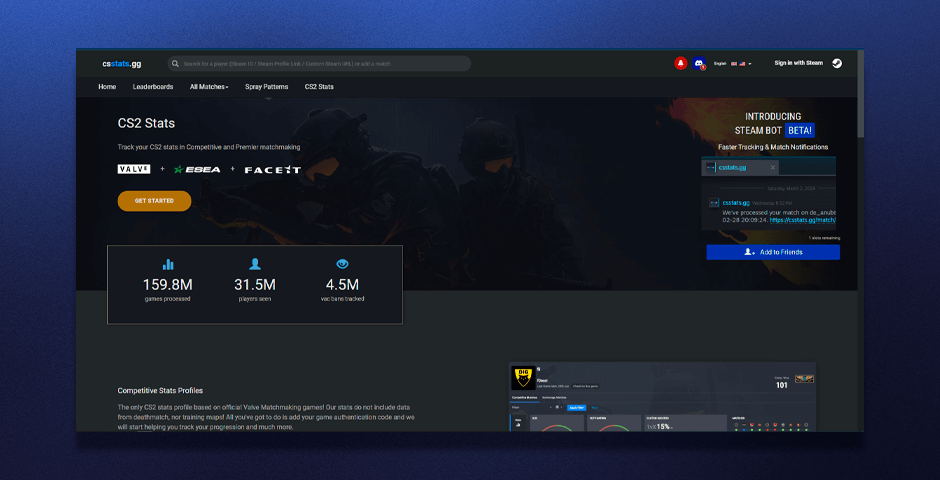Click the CS2 Stats heading
This screenshot has width=940, height=480.
coord(146,123)
